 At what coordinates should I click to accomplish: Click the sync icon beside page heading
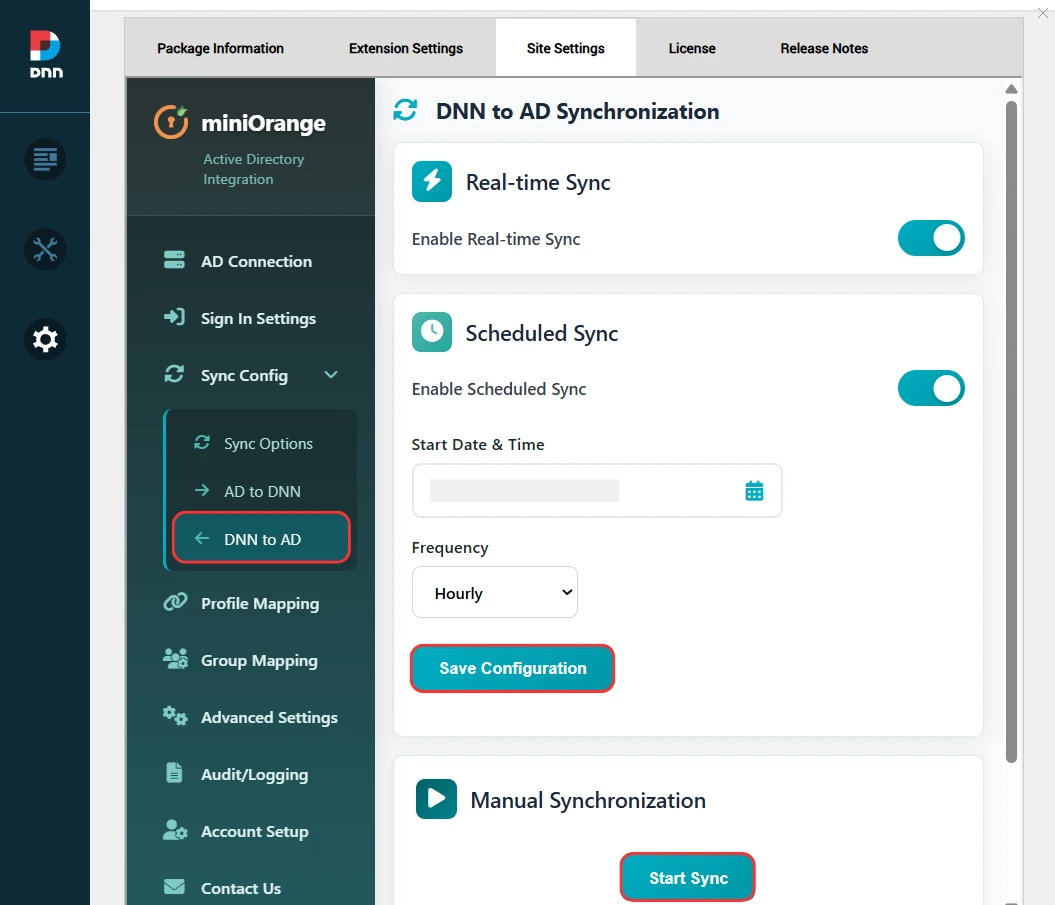coord(405,110)
